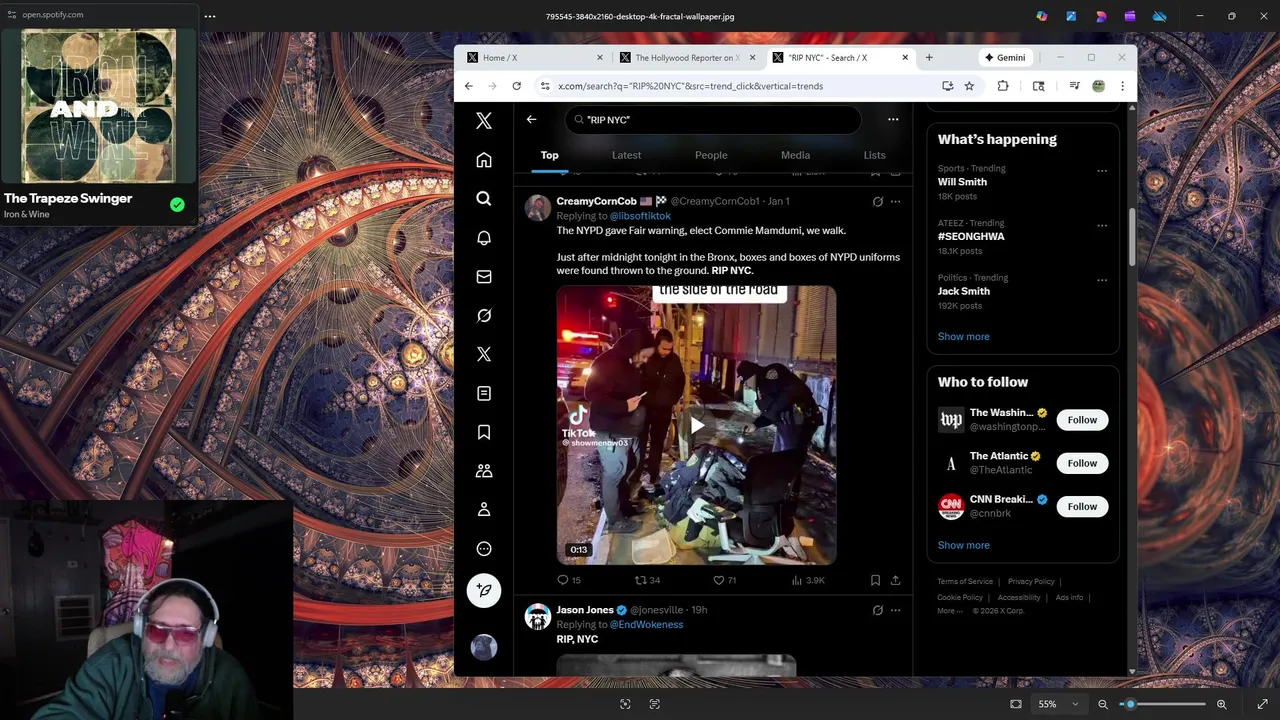
Task: Share the CreamyCornCob post
Action: click(895, 580)
